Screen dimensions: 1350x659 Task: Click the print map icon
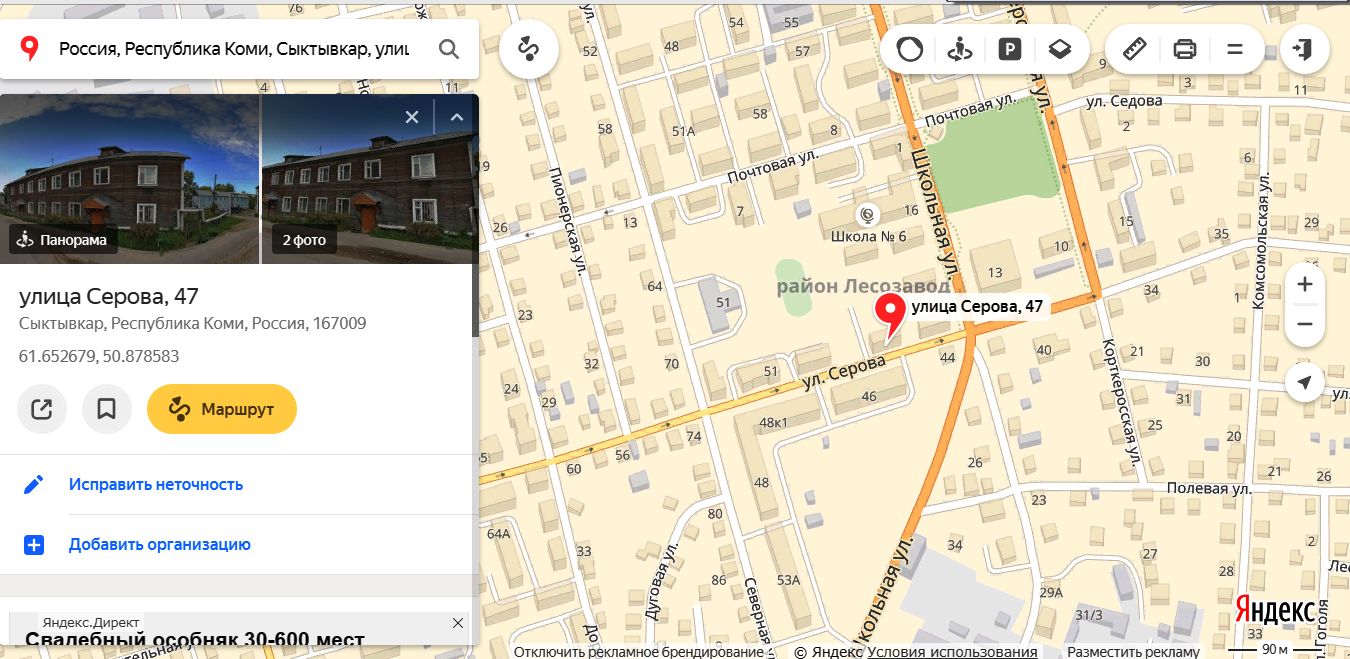click(1185, 49)
